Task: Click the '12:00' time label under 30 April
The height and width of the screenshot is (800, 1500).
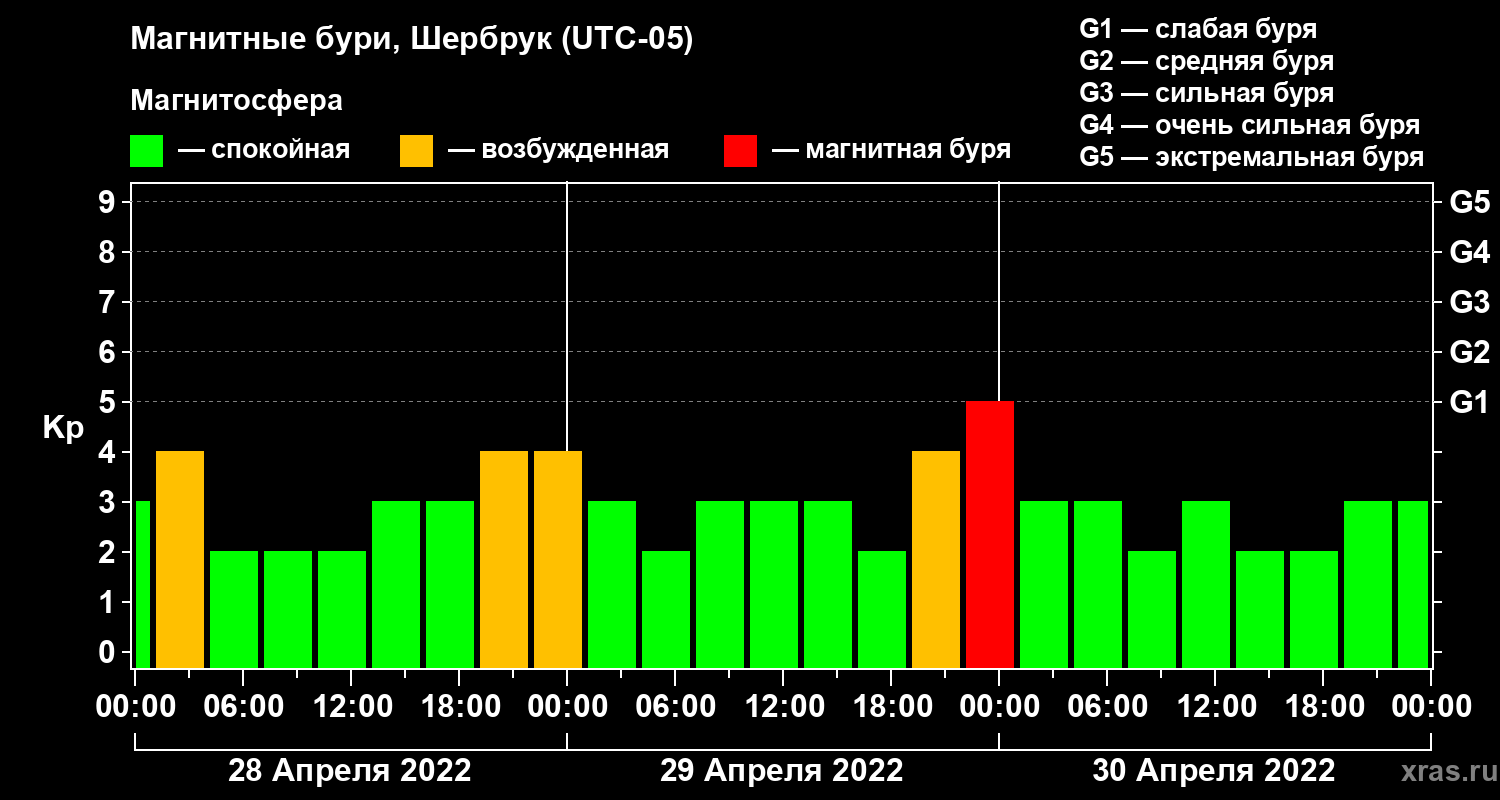Action: pos(1215,707)
